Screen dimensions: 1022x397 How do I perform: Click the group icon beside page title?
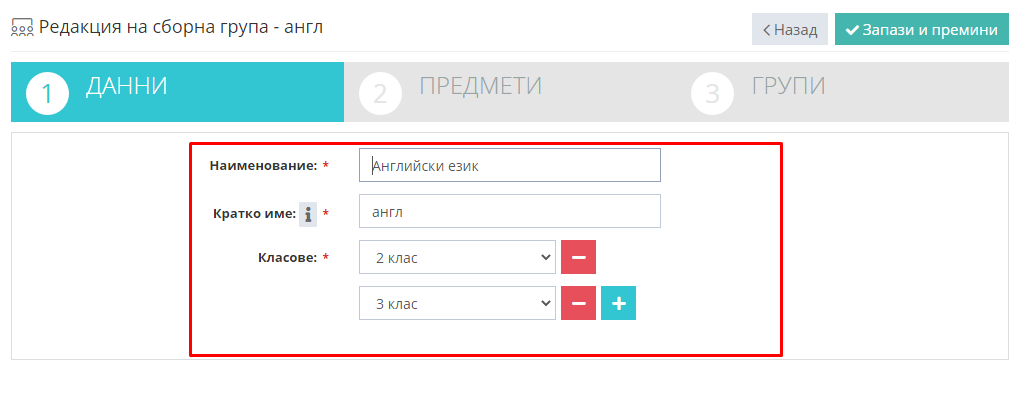pos(22,28)
